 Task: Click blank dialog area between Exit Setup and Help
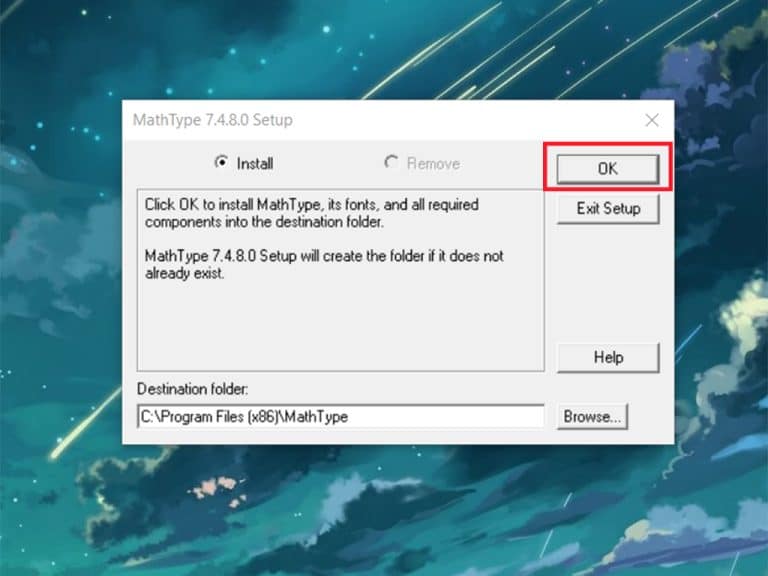(608, 283)
